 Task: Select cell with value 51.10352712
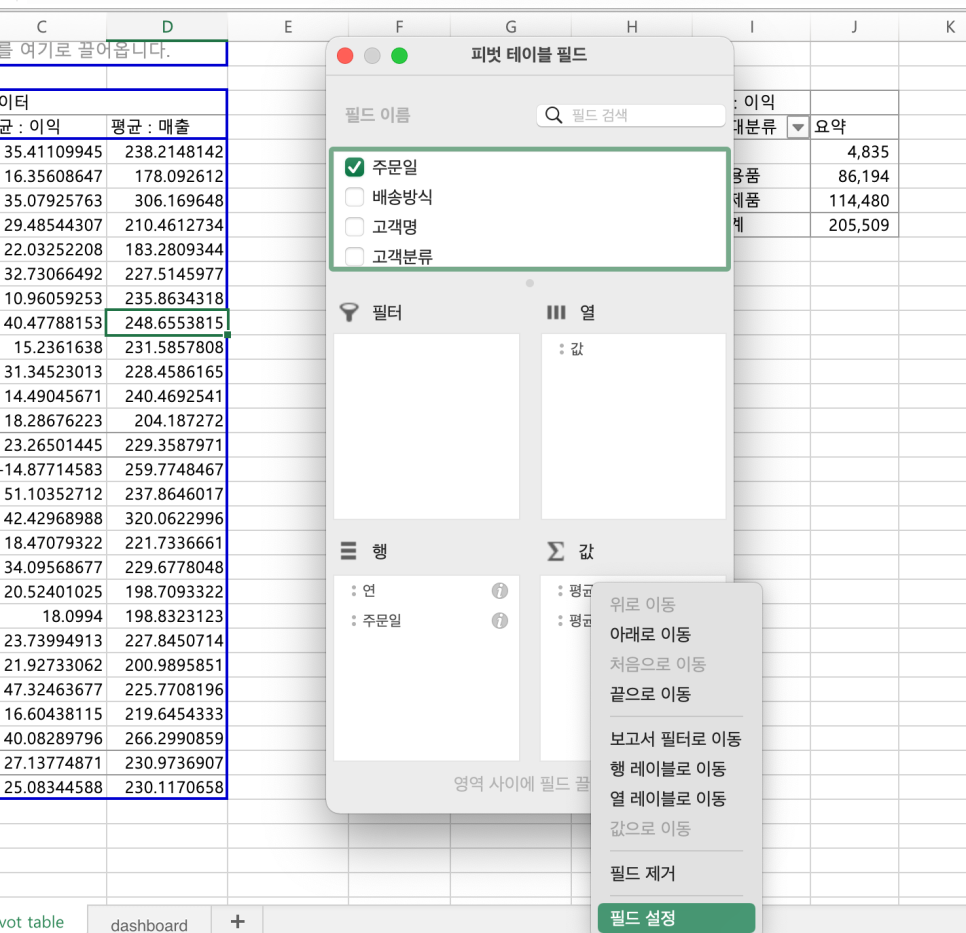53,494
